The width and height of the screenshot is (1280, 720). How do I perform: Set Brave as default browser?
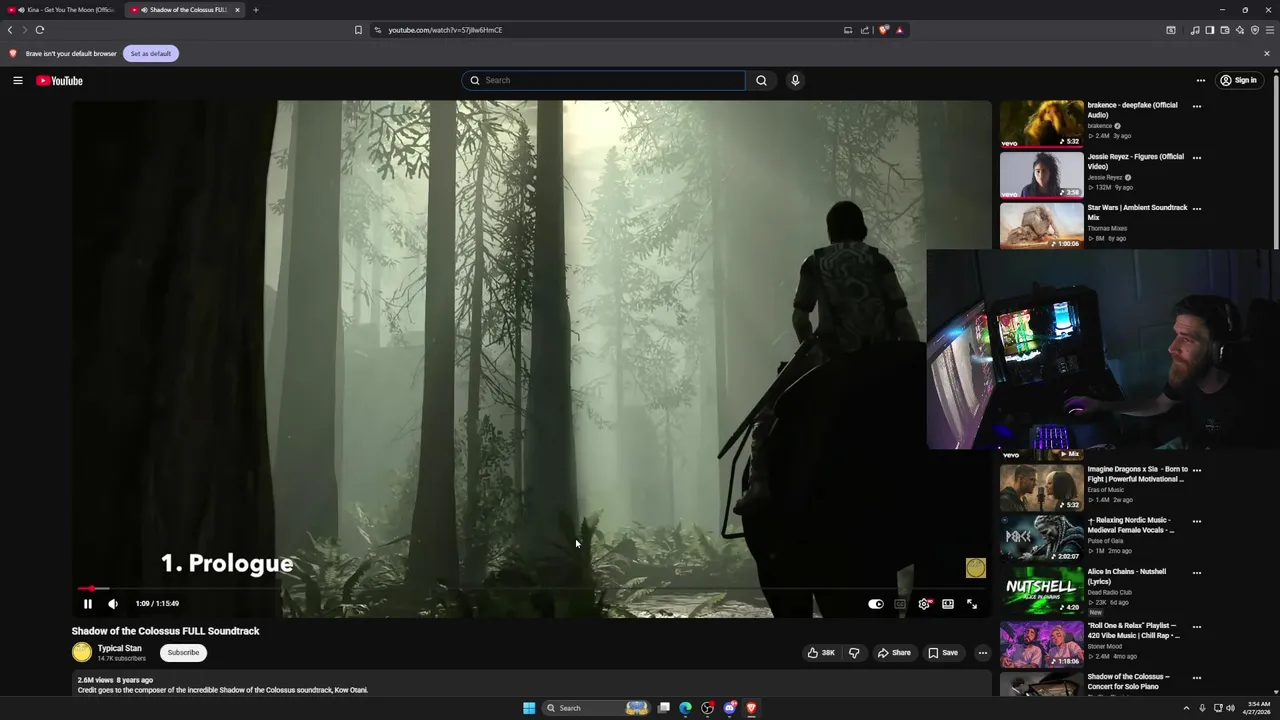coord(151,54)
